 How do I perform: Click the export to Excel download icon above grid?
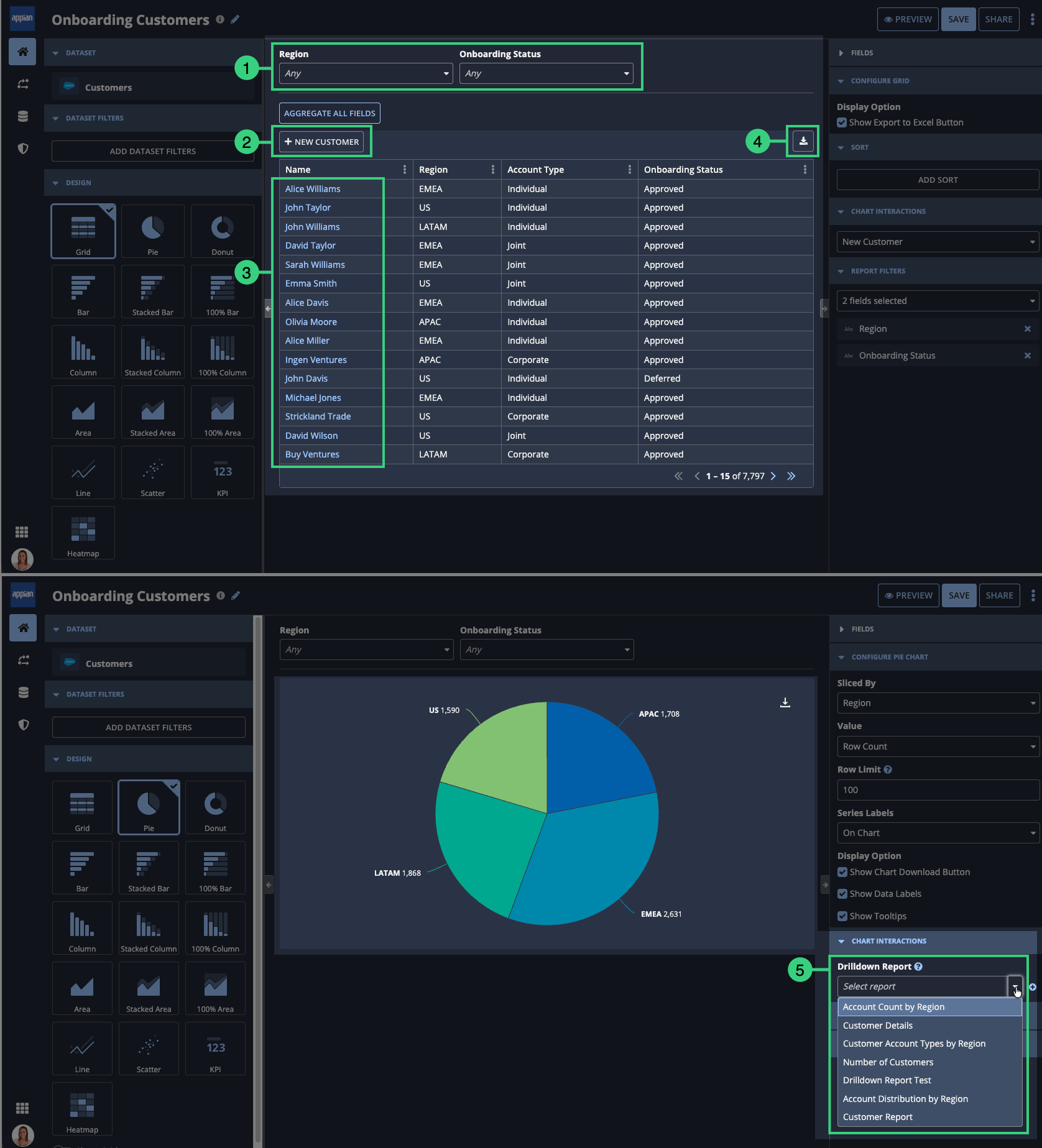[x=803, y=141]
